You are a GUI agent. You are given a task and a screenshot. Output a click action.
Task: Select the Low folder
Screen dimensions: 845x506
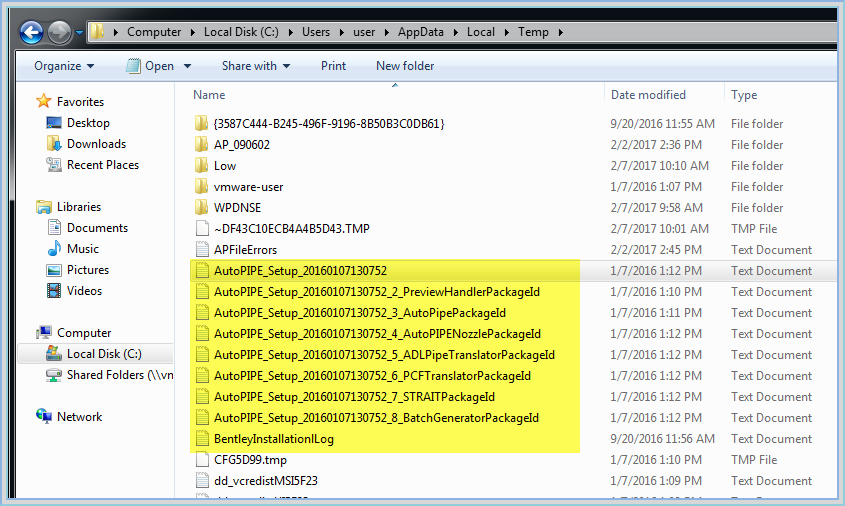click(x=225, y=166)
